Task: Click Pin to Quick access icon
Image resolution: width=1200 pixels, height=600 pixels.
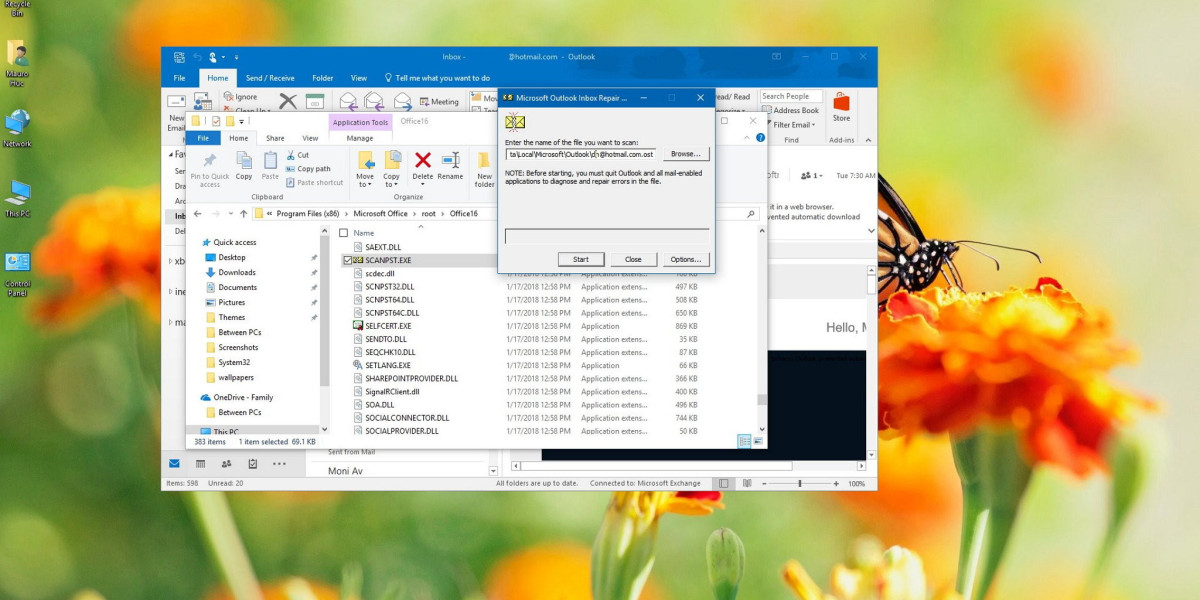Action: tap(209, 161)
